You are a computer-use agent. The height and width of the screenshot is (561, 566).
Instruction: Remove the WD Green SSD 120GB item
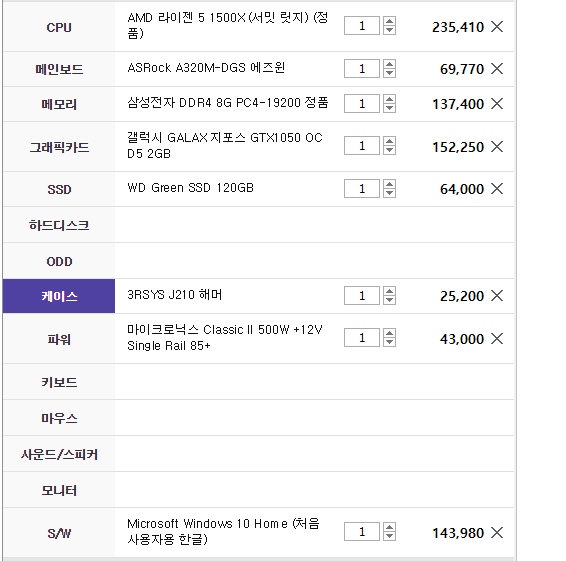pos(497,188)
